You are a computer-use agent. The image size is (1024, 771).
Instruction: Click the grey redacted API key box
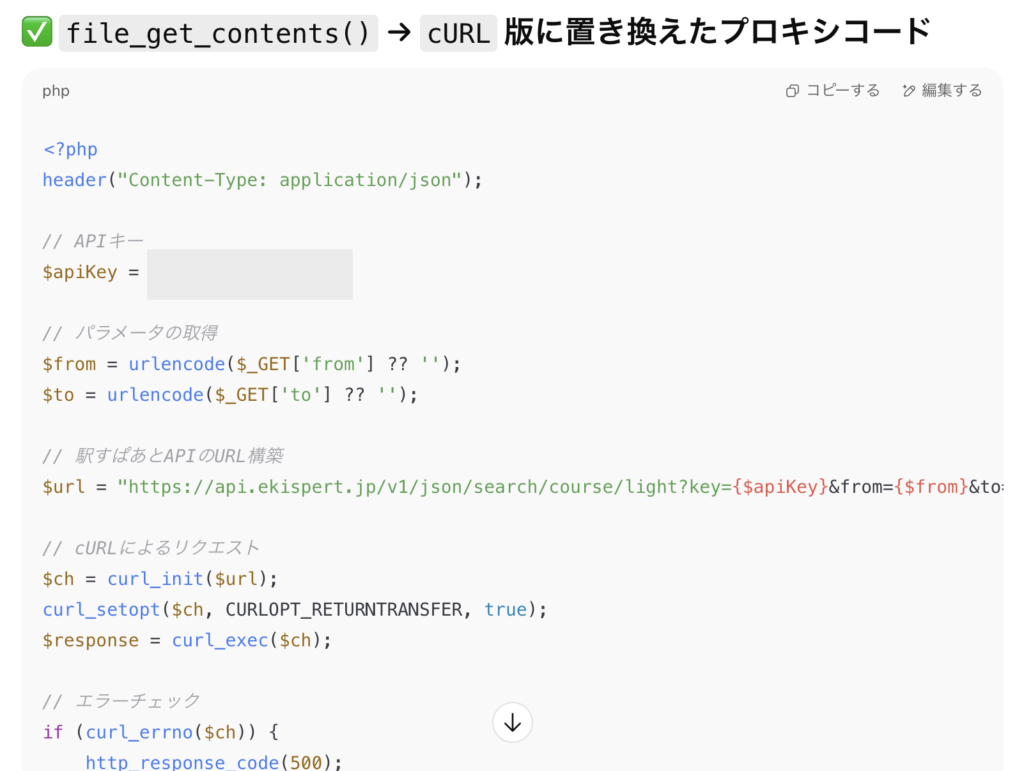click(x=250, y=274)
